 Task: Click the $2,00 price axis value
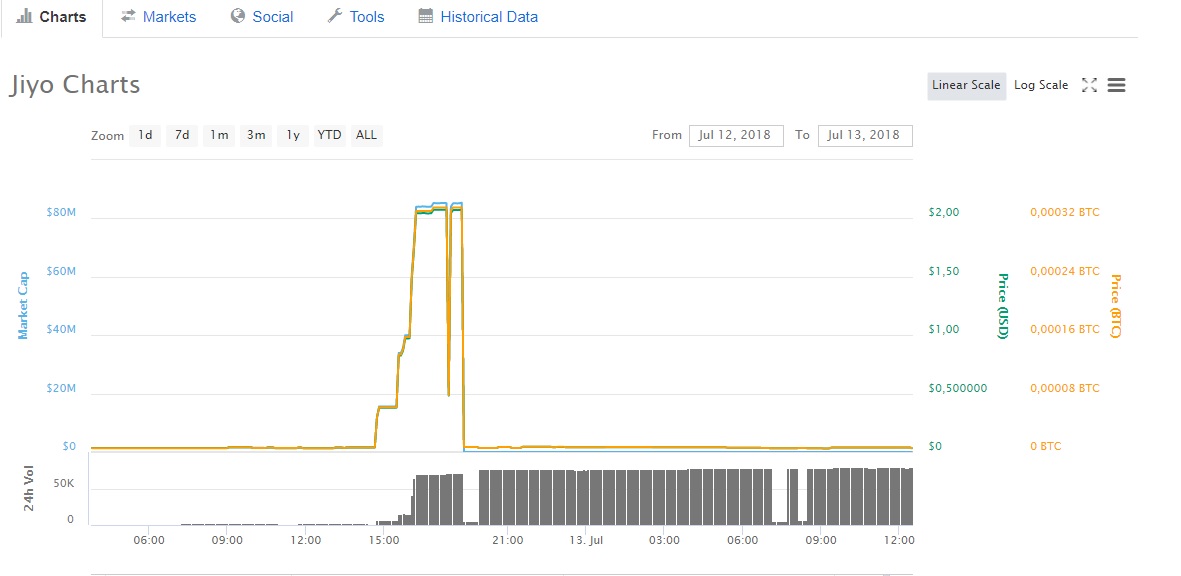point(944,212)
